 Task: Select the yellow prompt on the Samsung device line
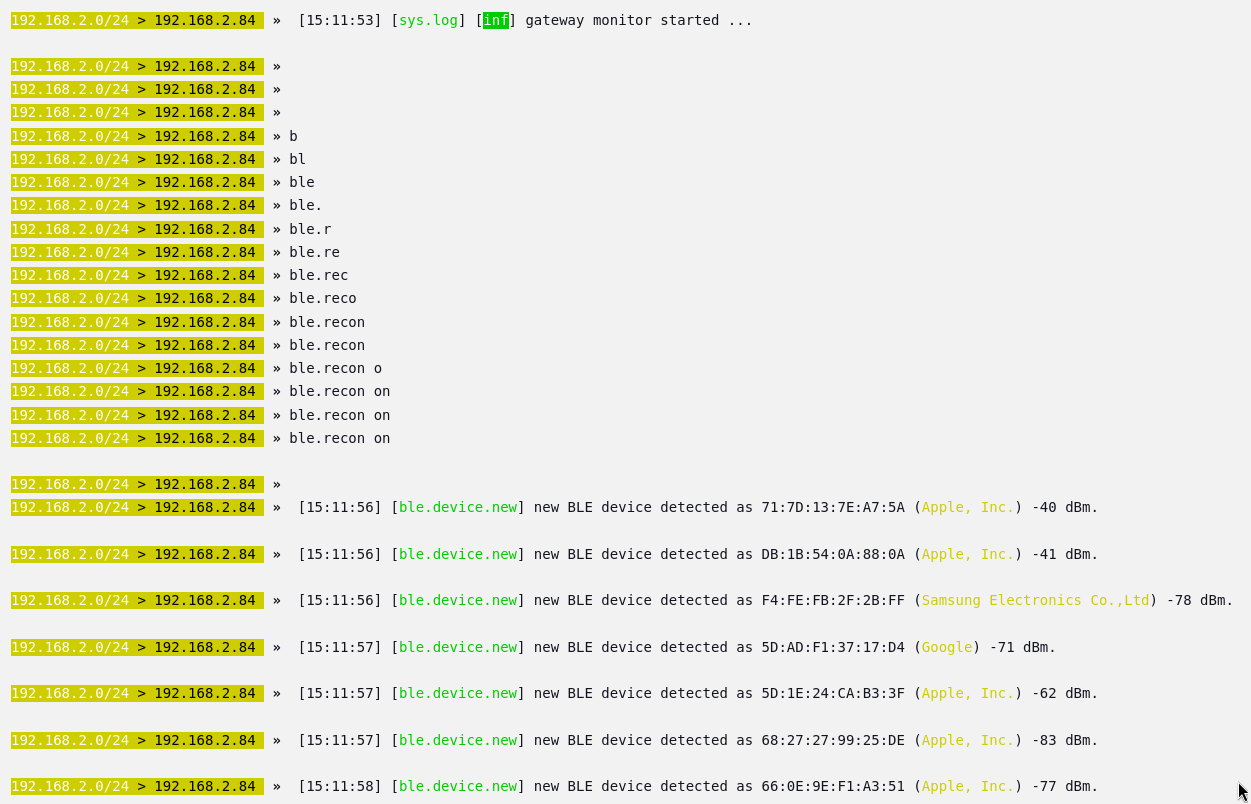pos(137,600)
